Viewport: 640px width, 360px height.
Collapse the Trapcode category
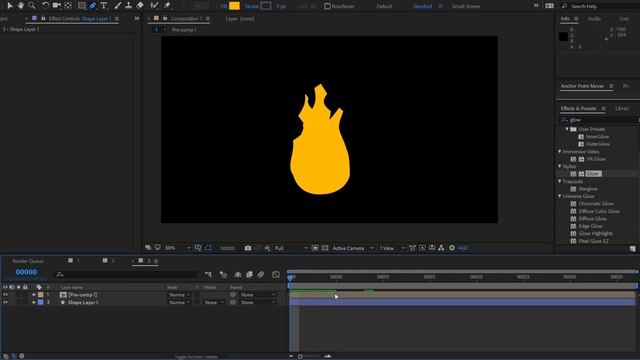tap(560, 181)
